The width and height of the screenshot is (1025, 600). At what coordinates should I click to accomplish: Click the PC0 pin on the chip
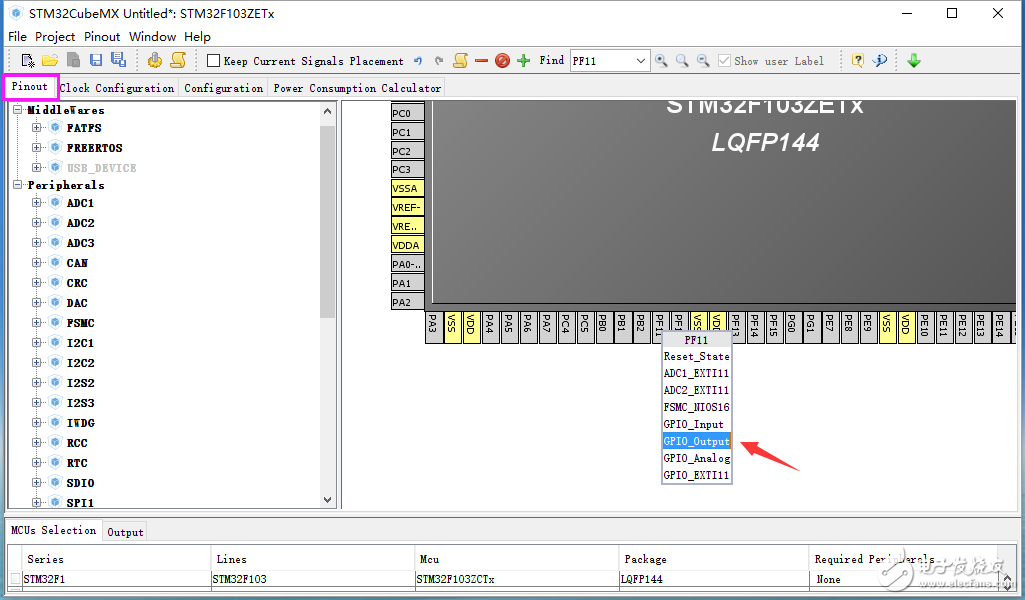408,112
